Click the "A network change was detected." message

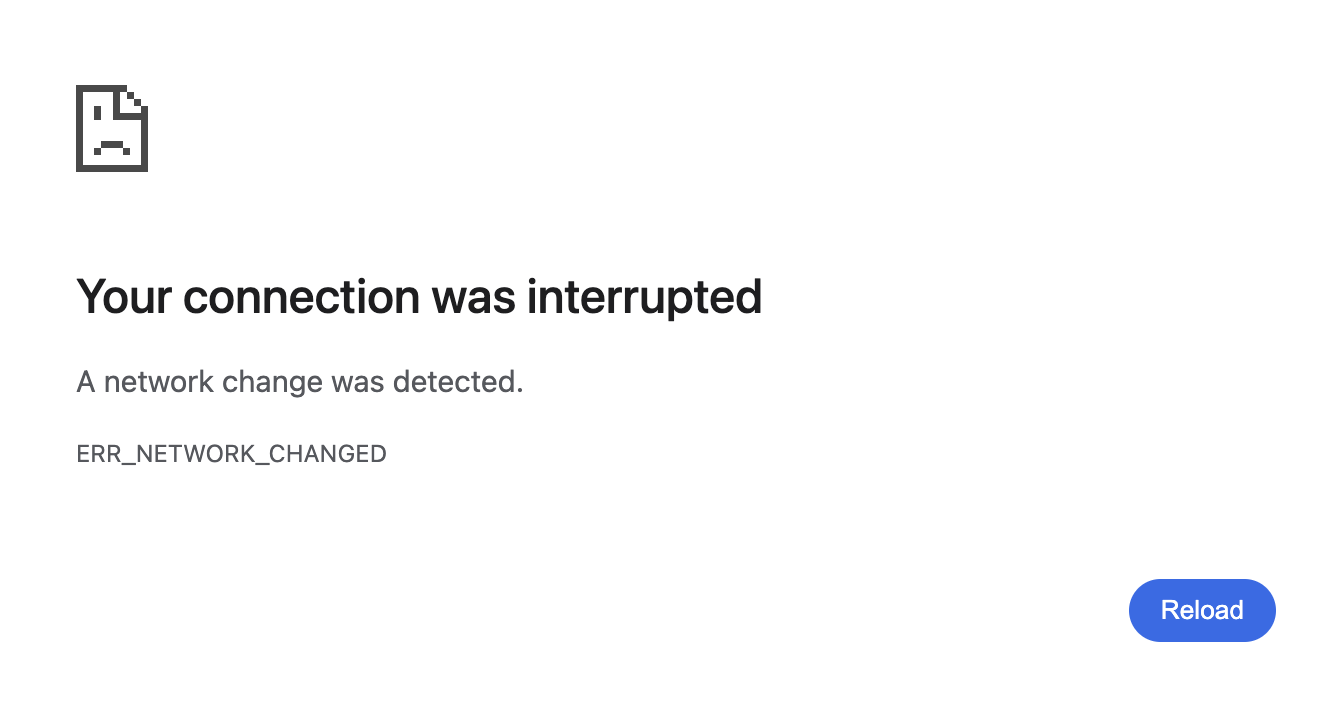pos(300,381)
